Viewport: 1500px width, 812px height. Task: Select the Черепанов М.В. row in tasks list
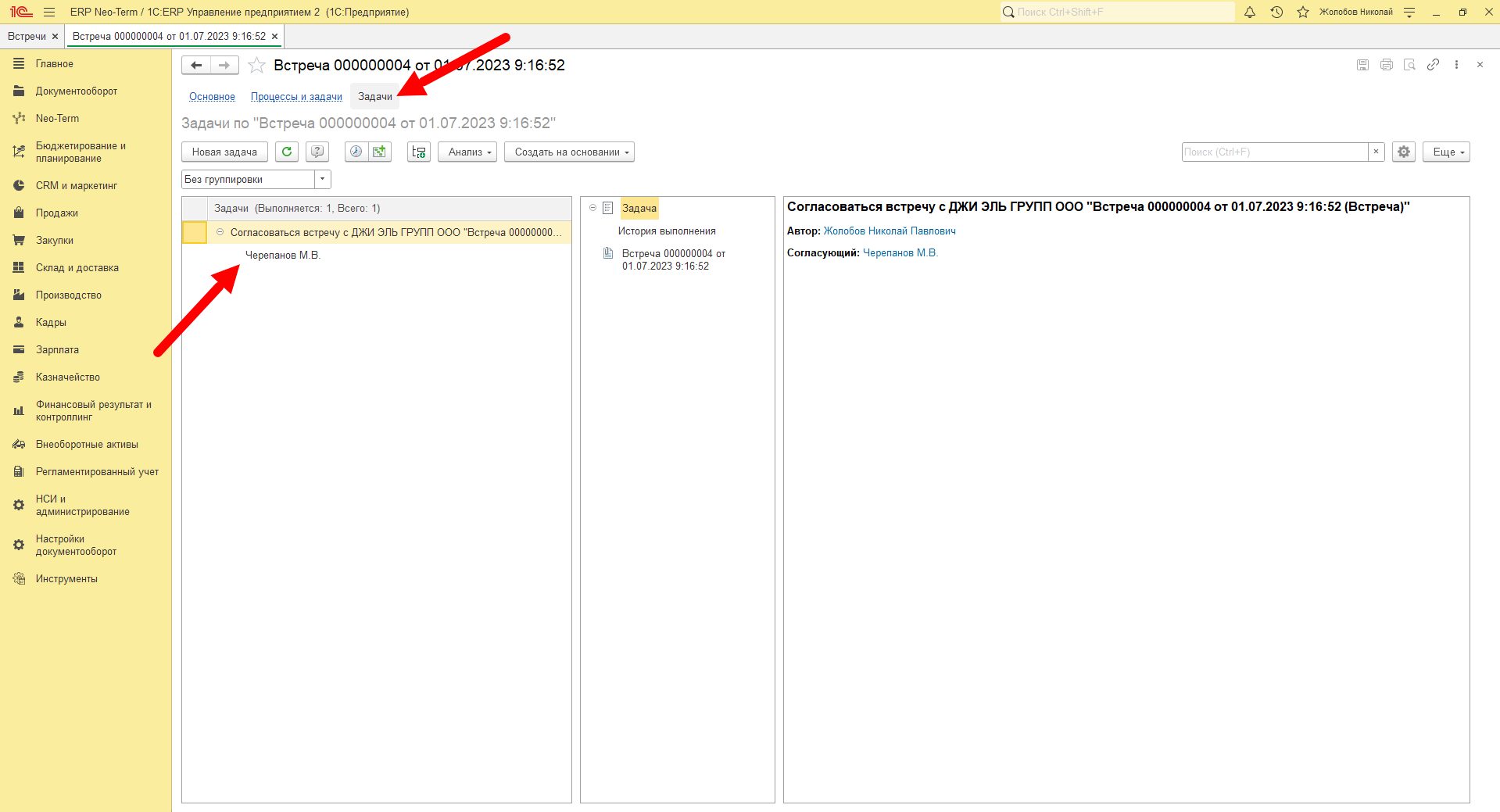point(283,256)
